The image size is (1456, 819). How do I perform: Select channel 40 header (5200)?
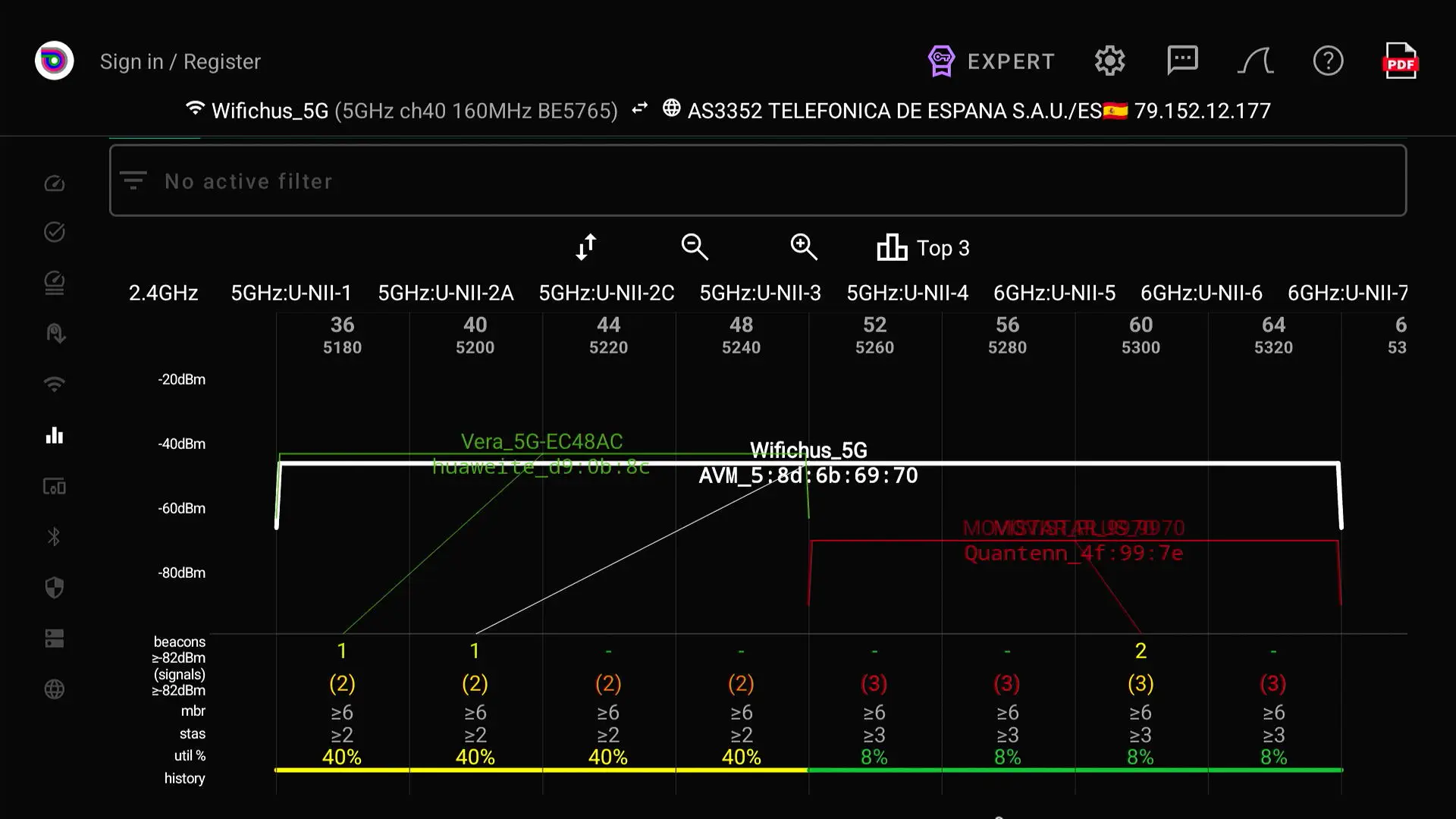(x=475, y=335)
